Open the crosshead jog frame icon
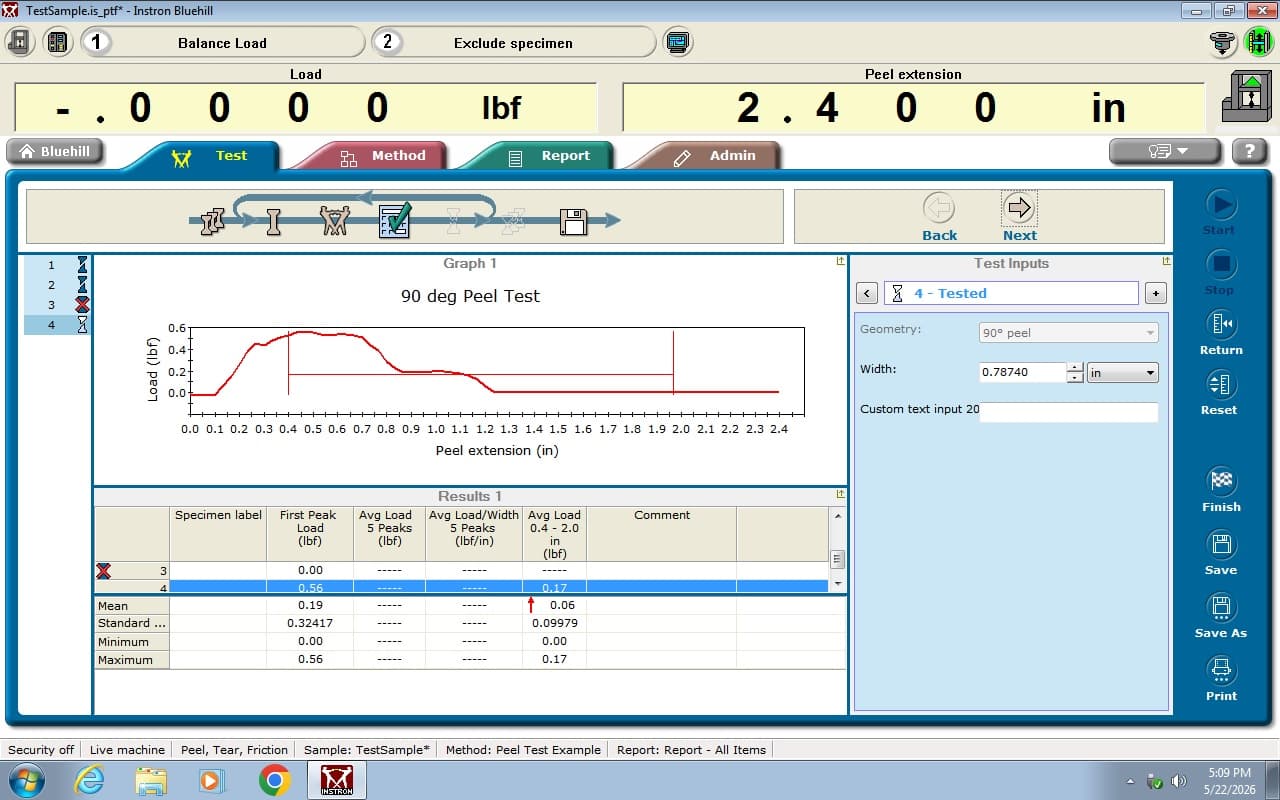Viewport: 1280px width, 800px height. click(x=1246, y=96)
